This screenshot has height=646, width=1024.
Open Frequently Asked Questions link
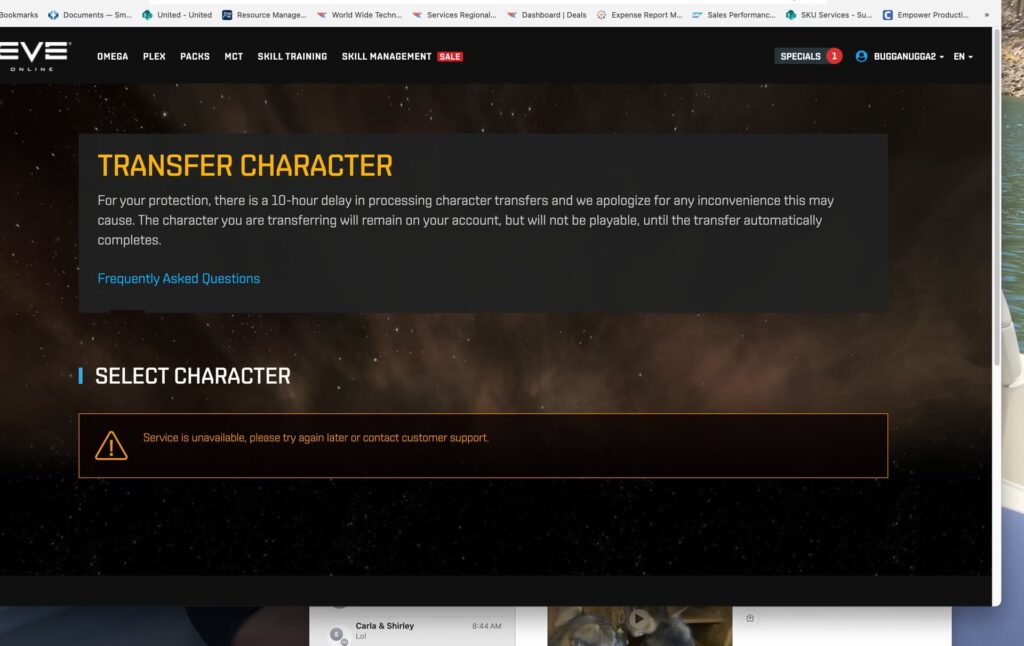point(178,279)
